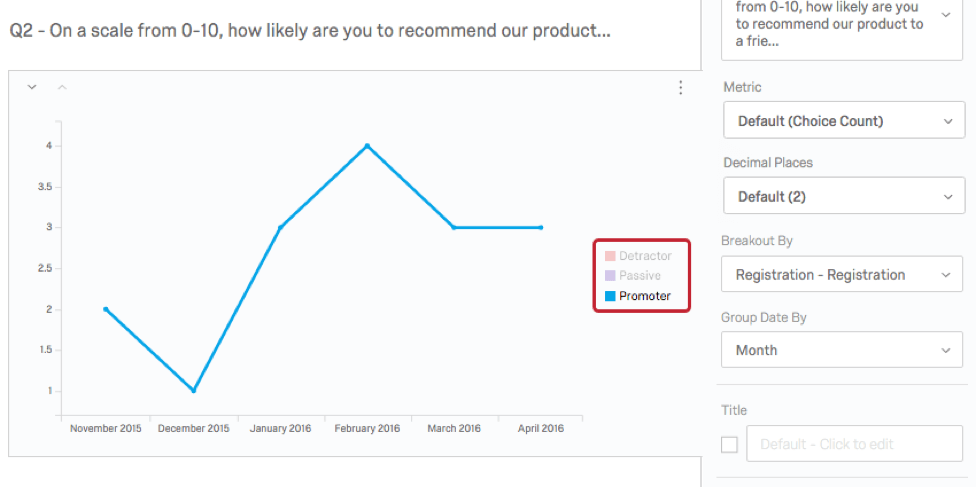Enable the custom Title checkbox
Image resolution: width=976 pixels, height=487 pixels.
pos(730,444)
